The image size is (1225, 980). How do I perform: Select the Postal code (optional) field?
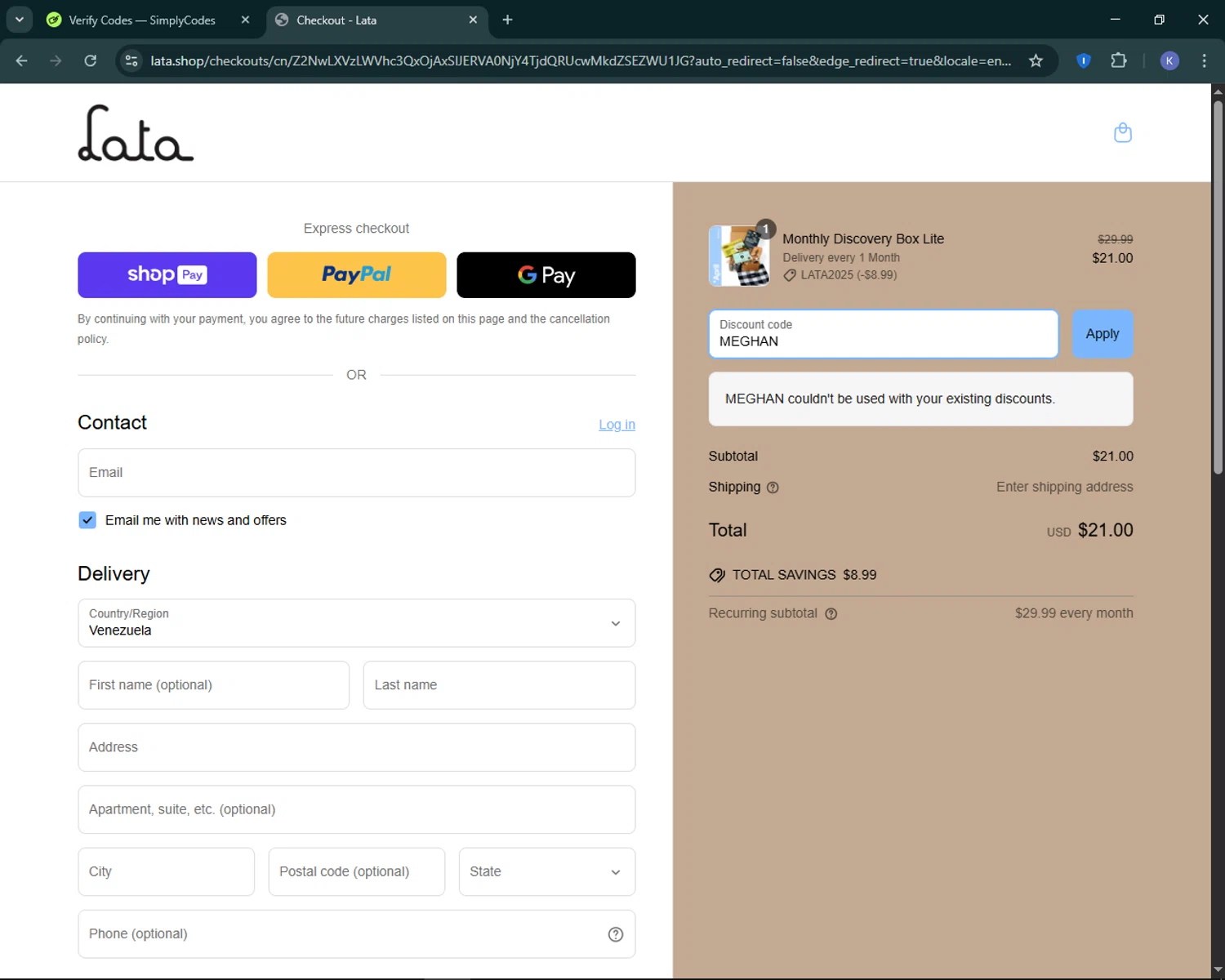coord(357,871)
